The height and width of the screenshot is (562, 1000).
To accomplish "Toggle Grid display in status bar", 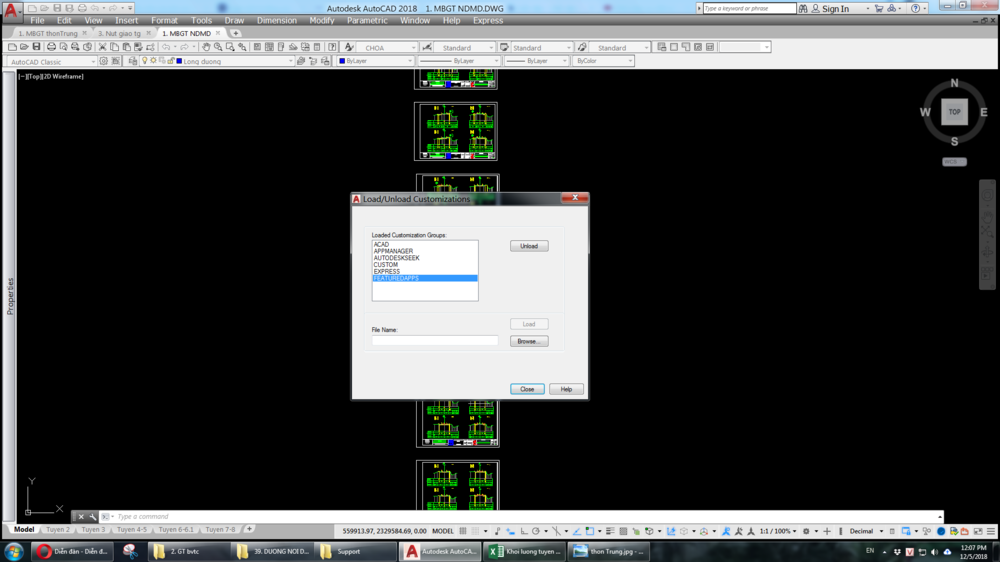I will tap(463, 531).
